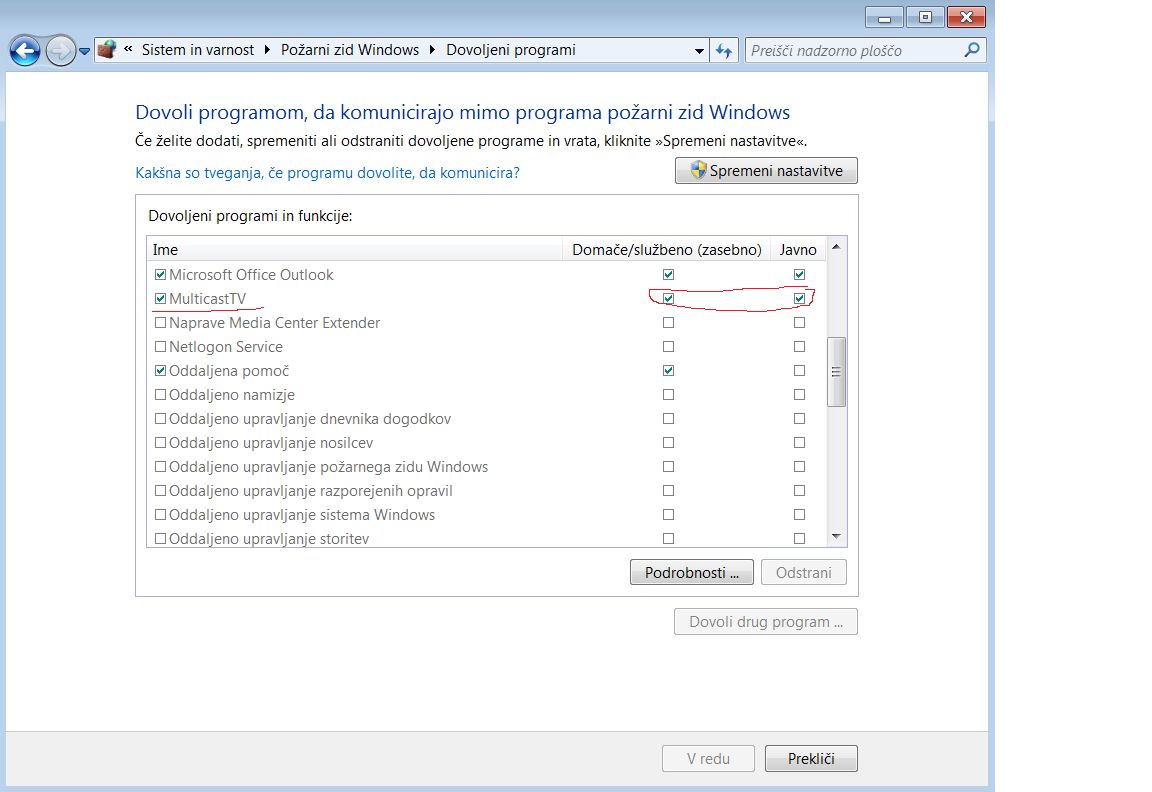
Task: Expand arrow after 'Sistem in varnost' breadcrumb
Action: click(x=267, y=50)
